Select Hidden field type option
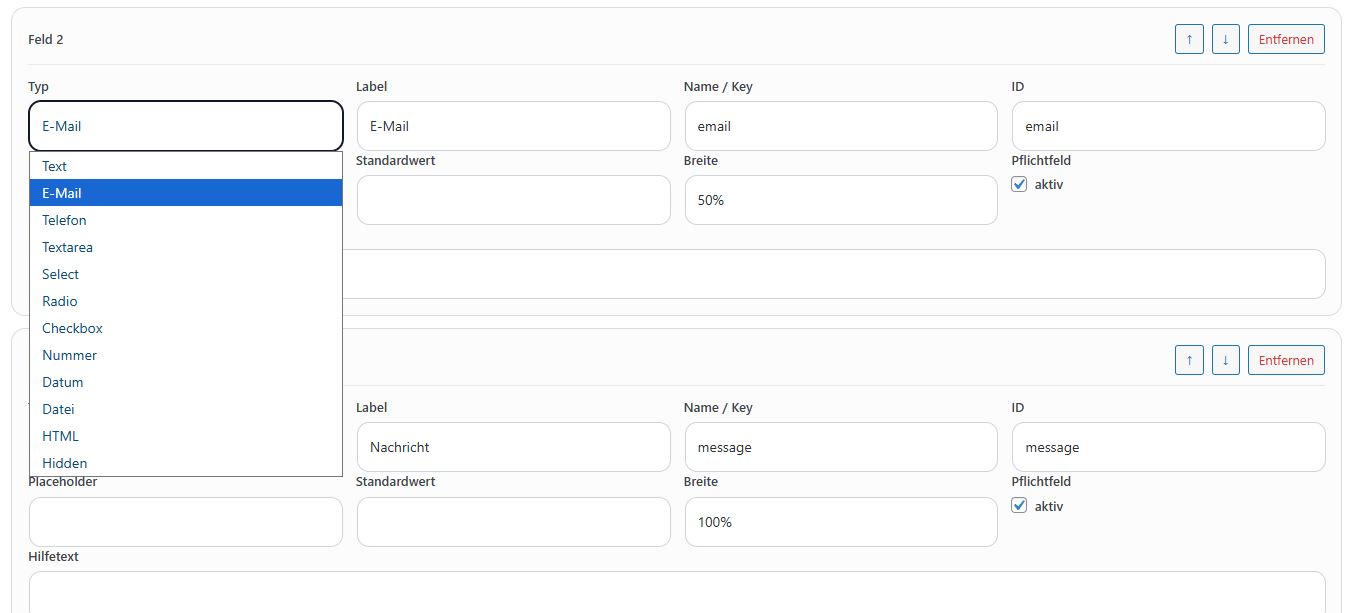 64,463
